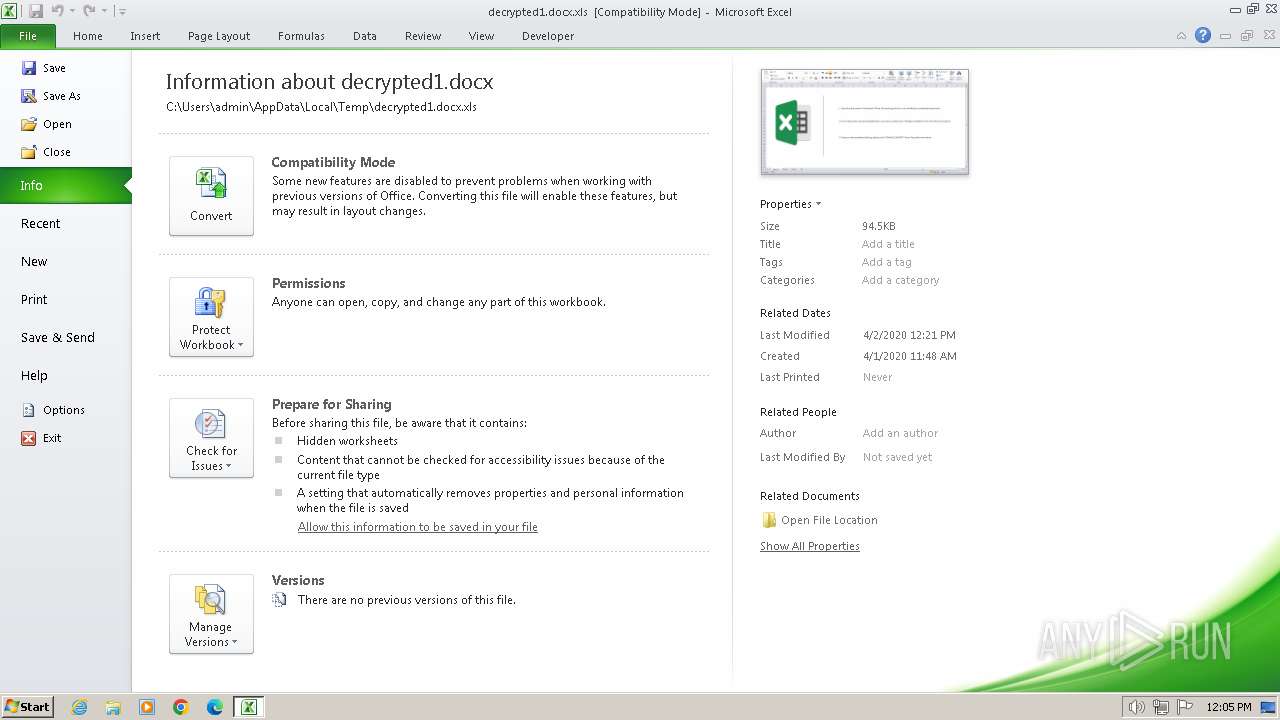Click the Last Printed value Never
1280x720 pixels.
pyautogui.click(x=877, y=377)
